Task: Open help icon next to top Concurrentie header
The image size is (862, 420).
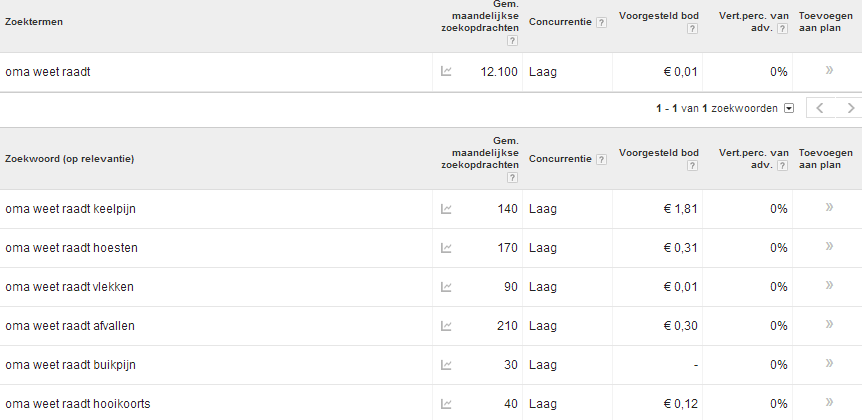Action: (x=601, y=23)
